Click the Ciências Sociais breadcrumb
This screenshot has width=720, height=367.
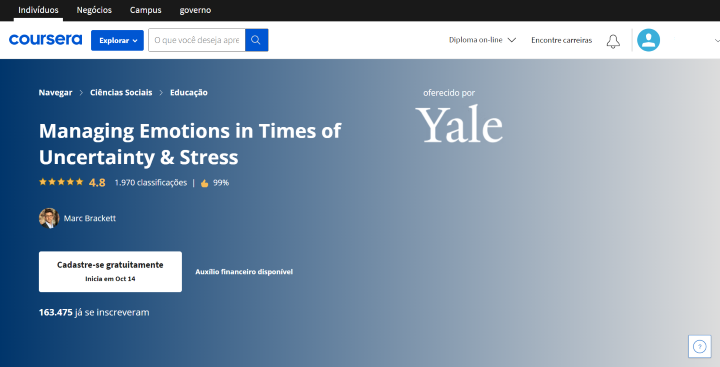(x=121, y=92)
